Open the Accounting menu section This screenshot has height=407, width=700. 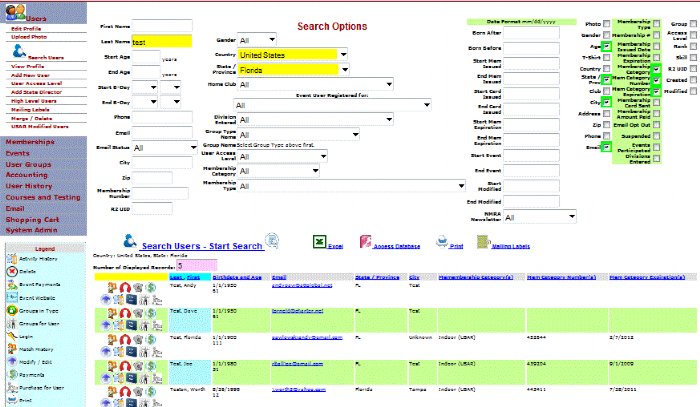26,175
